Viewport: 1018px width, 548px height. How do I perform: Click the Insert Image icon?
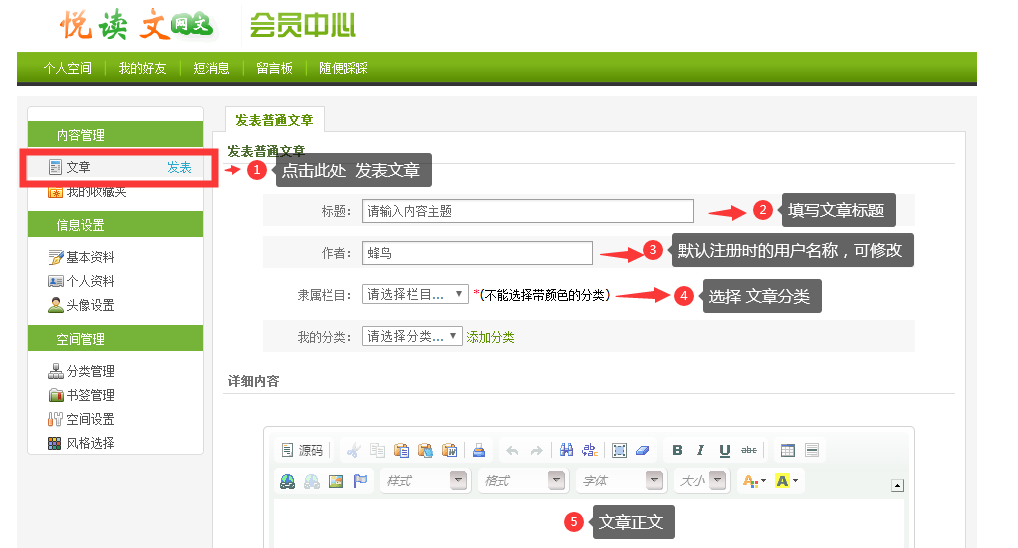336,481
